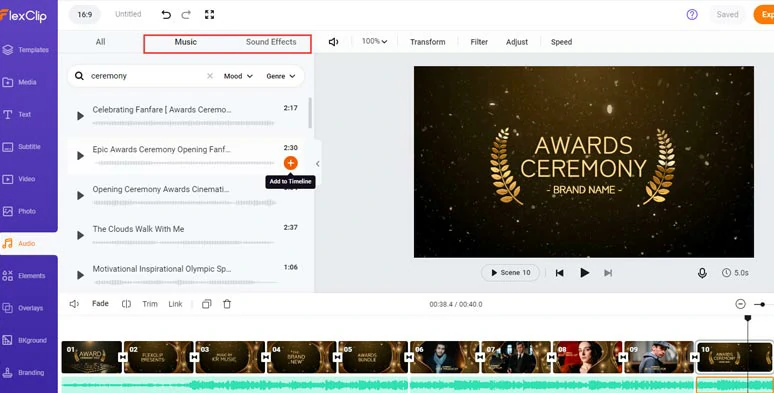
Task: Open the Speed options
Action: tap(561, 42)
